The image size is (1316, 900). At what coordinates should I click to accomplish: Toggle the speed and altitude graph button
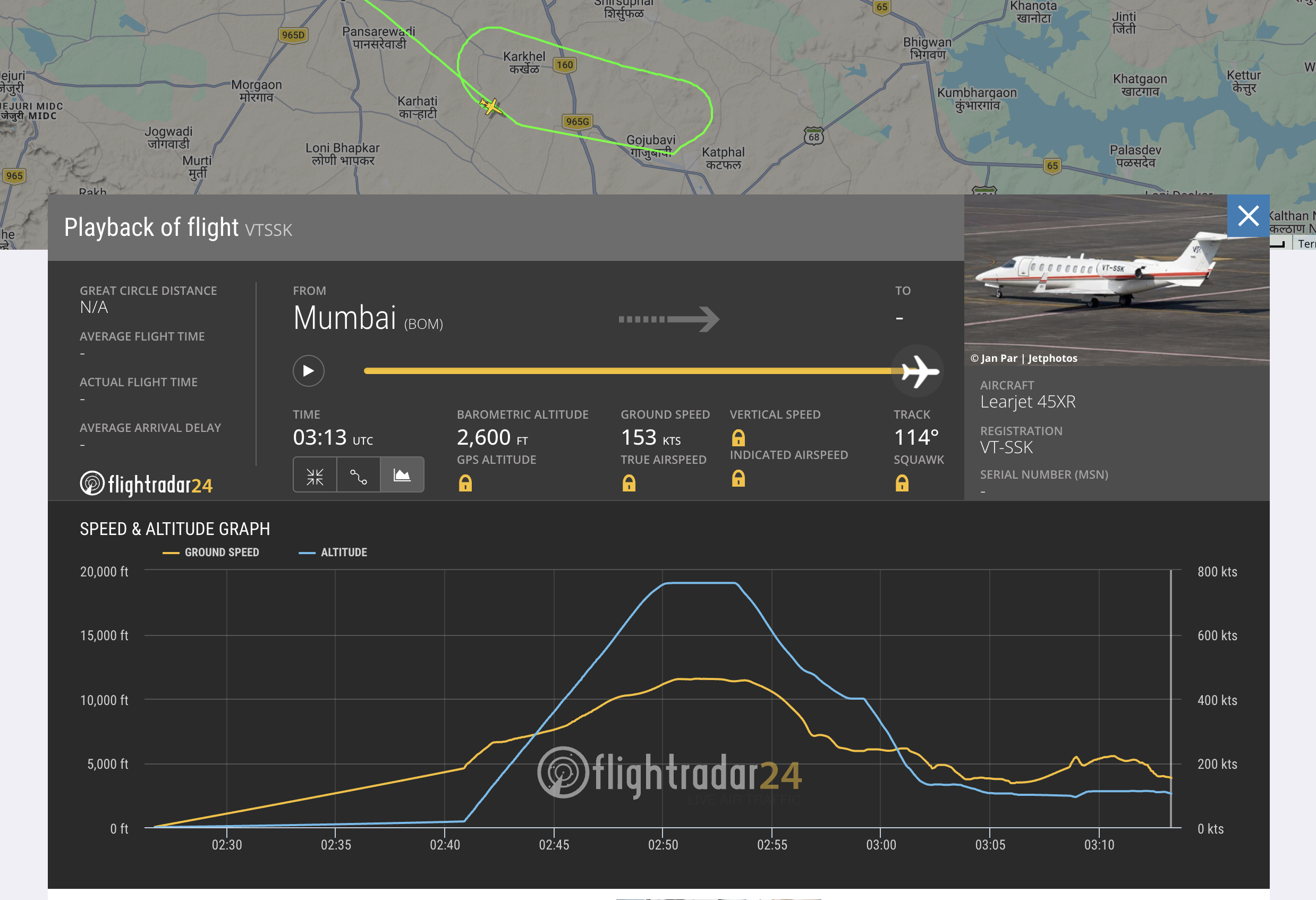(402, 476)
